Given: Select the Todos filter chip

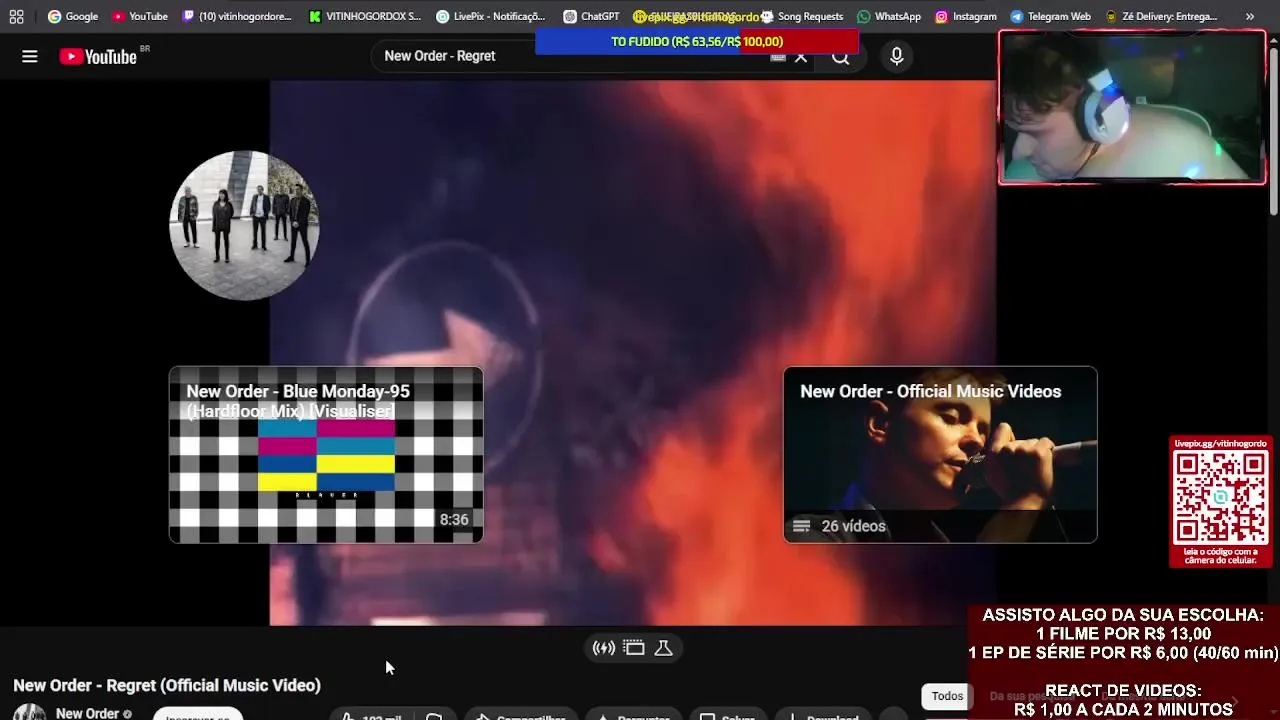Looking at the screenshot, I should [948, 696].
